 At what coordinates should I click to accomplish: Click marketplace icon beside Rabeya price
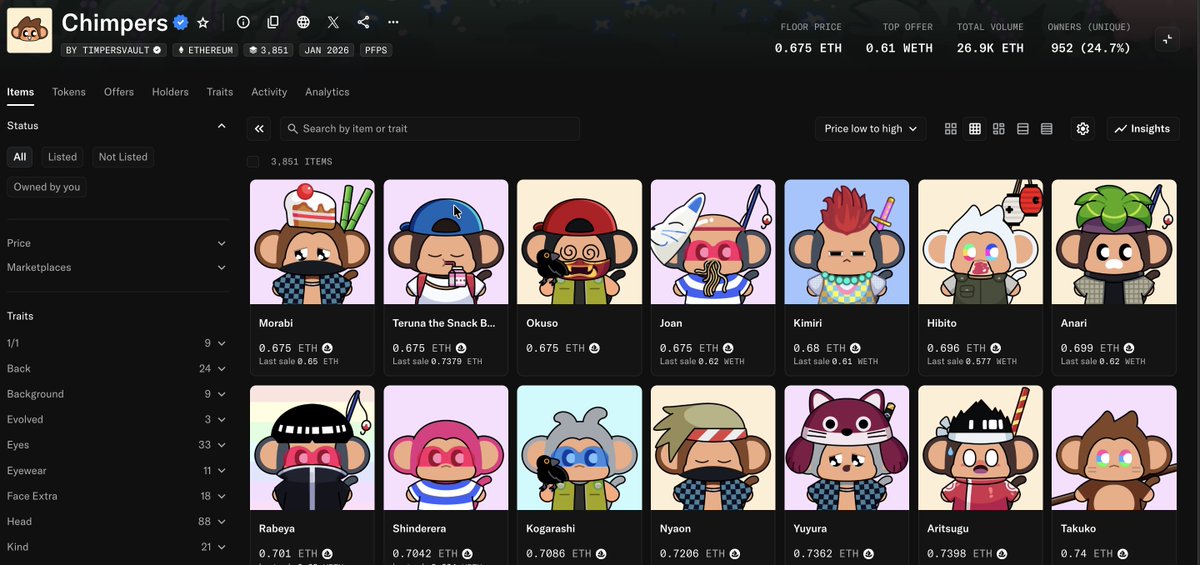coord(327,553)
